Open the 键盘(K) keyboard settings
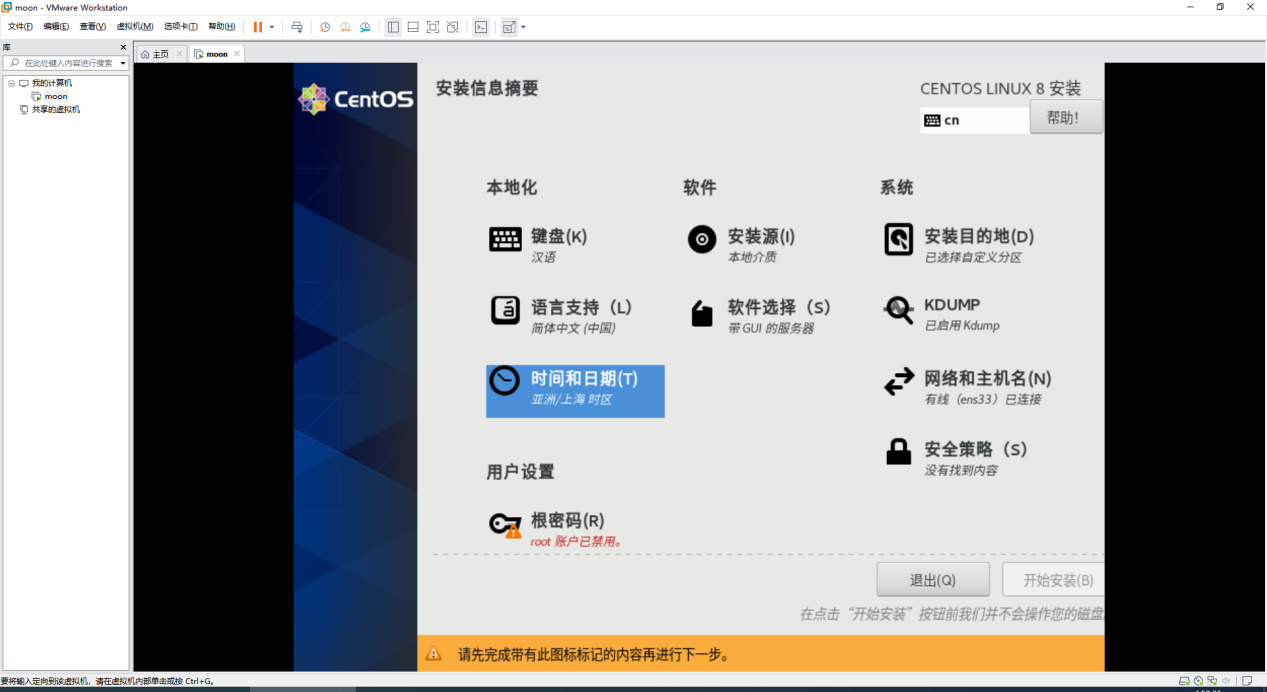The width and height of the screenshot is (1267, 692). (x=538, y=244)
